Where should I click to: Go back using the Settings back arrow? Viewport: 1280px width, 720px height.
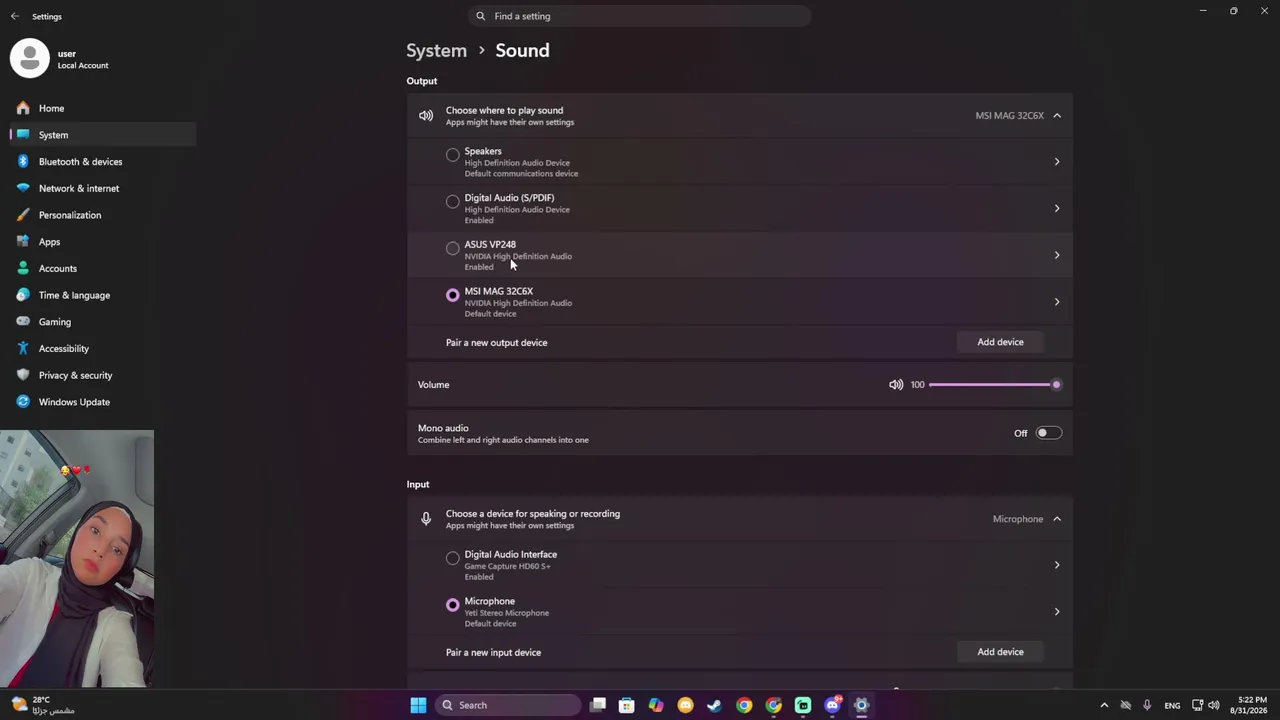[14, 16]
